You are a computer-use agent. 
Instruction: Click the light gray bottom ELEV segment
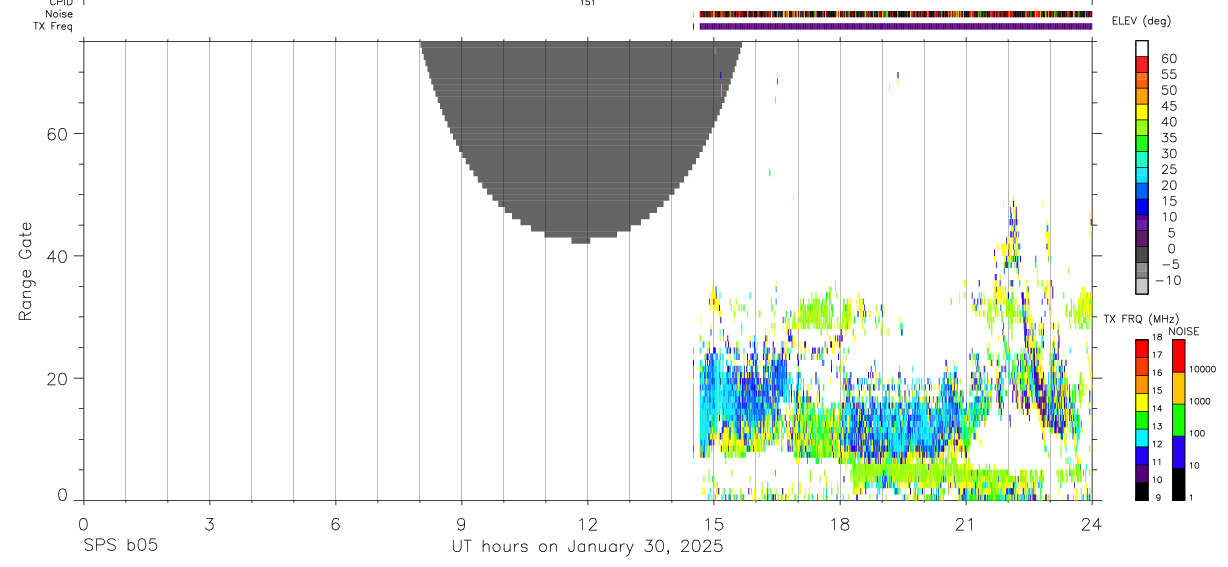point(1141,286)
